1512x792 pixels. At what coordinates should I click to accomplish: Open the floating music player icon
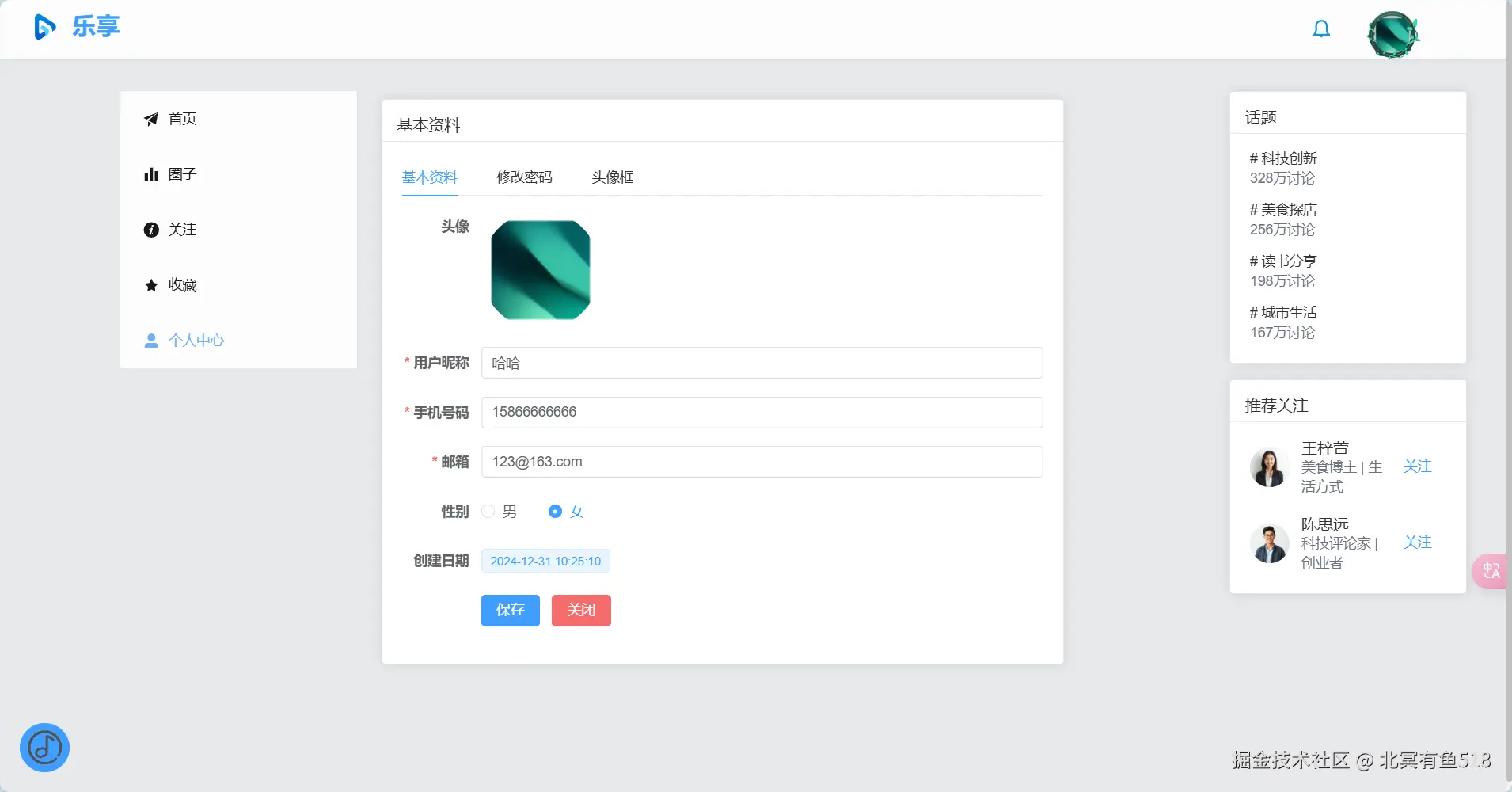click(x=44, y=748)
